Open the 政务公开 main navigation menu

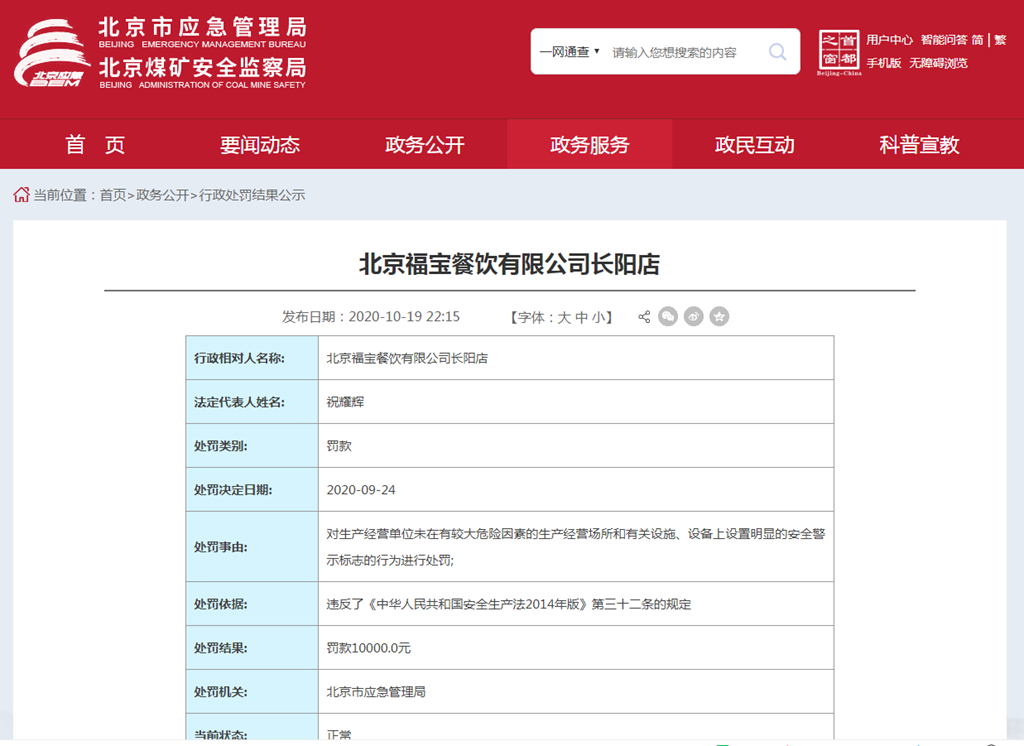point(424,144)
